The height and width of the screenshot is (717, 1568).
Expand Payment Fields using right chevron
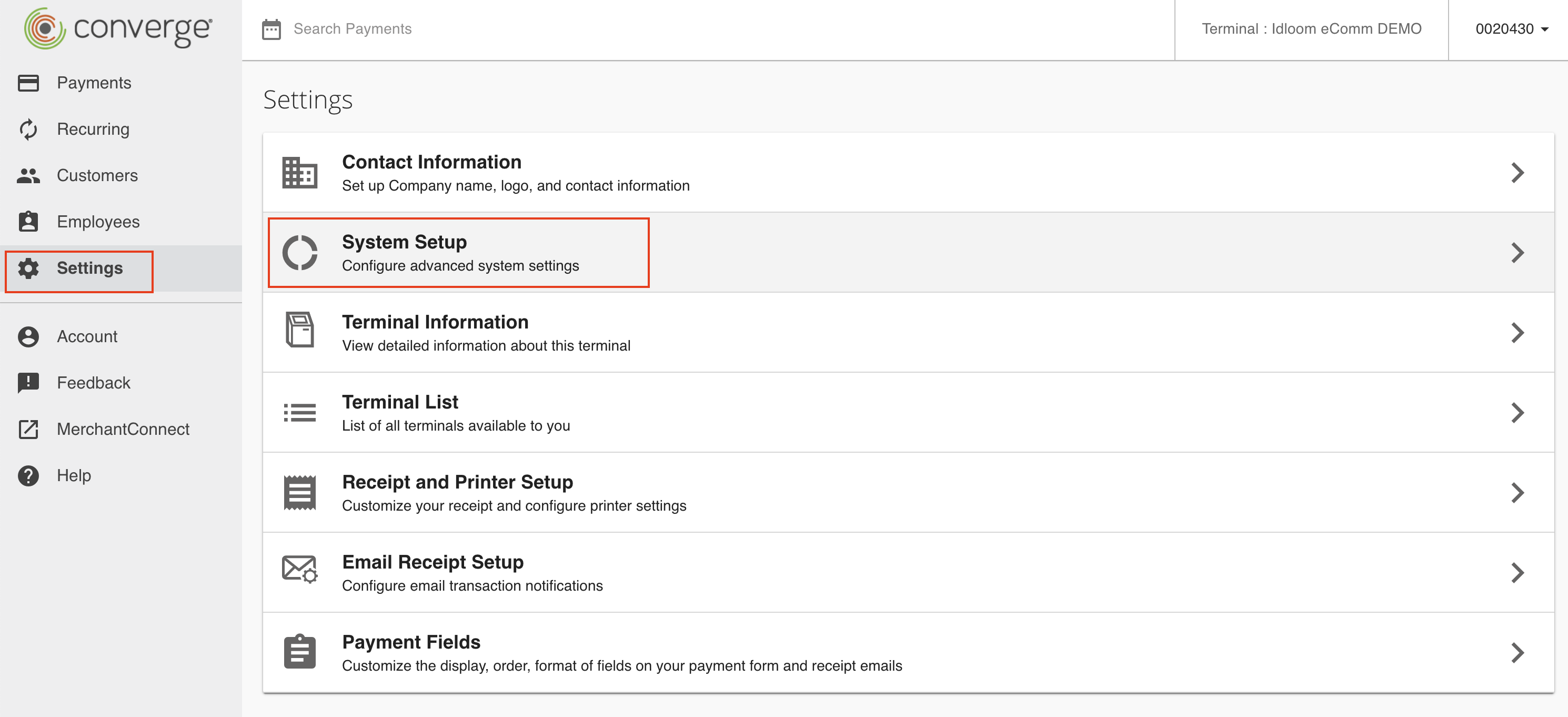coord(1517,653)
